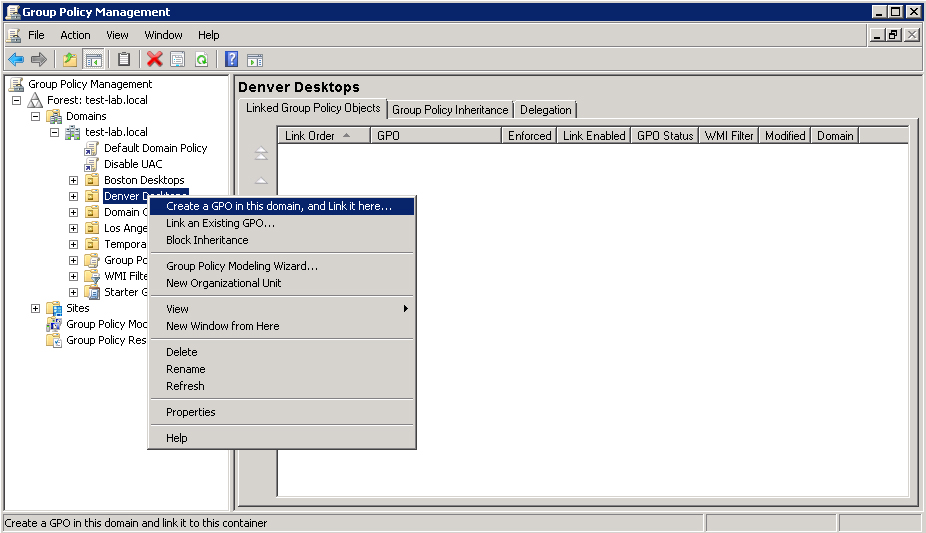
Task: Click the green Refresh toolbar icon
Action: (201, 60)
